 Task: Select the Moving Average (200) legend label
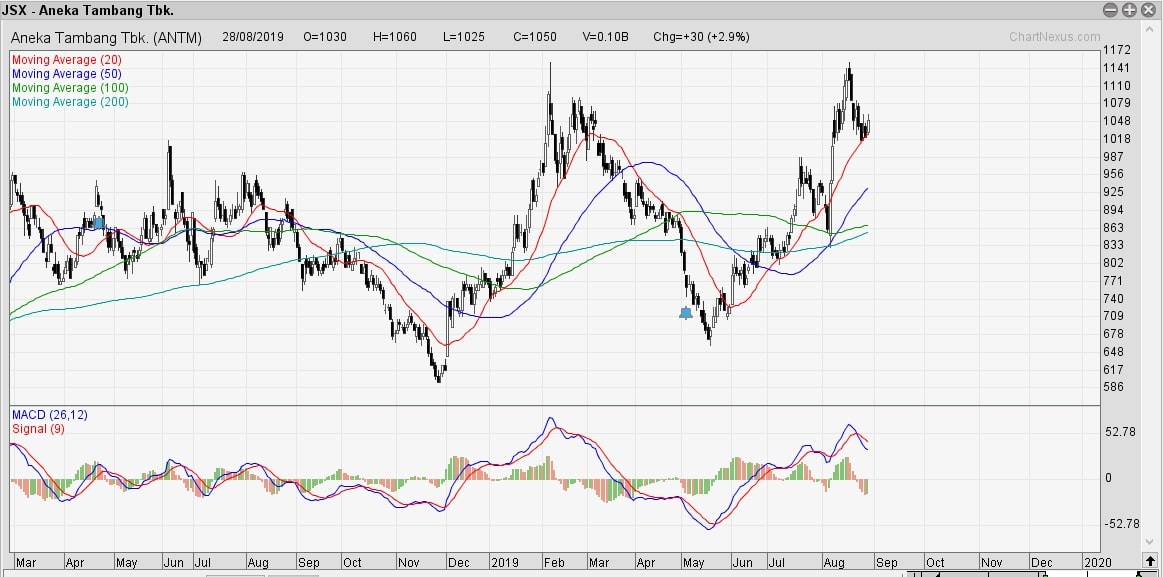click(70, 102)
